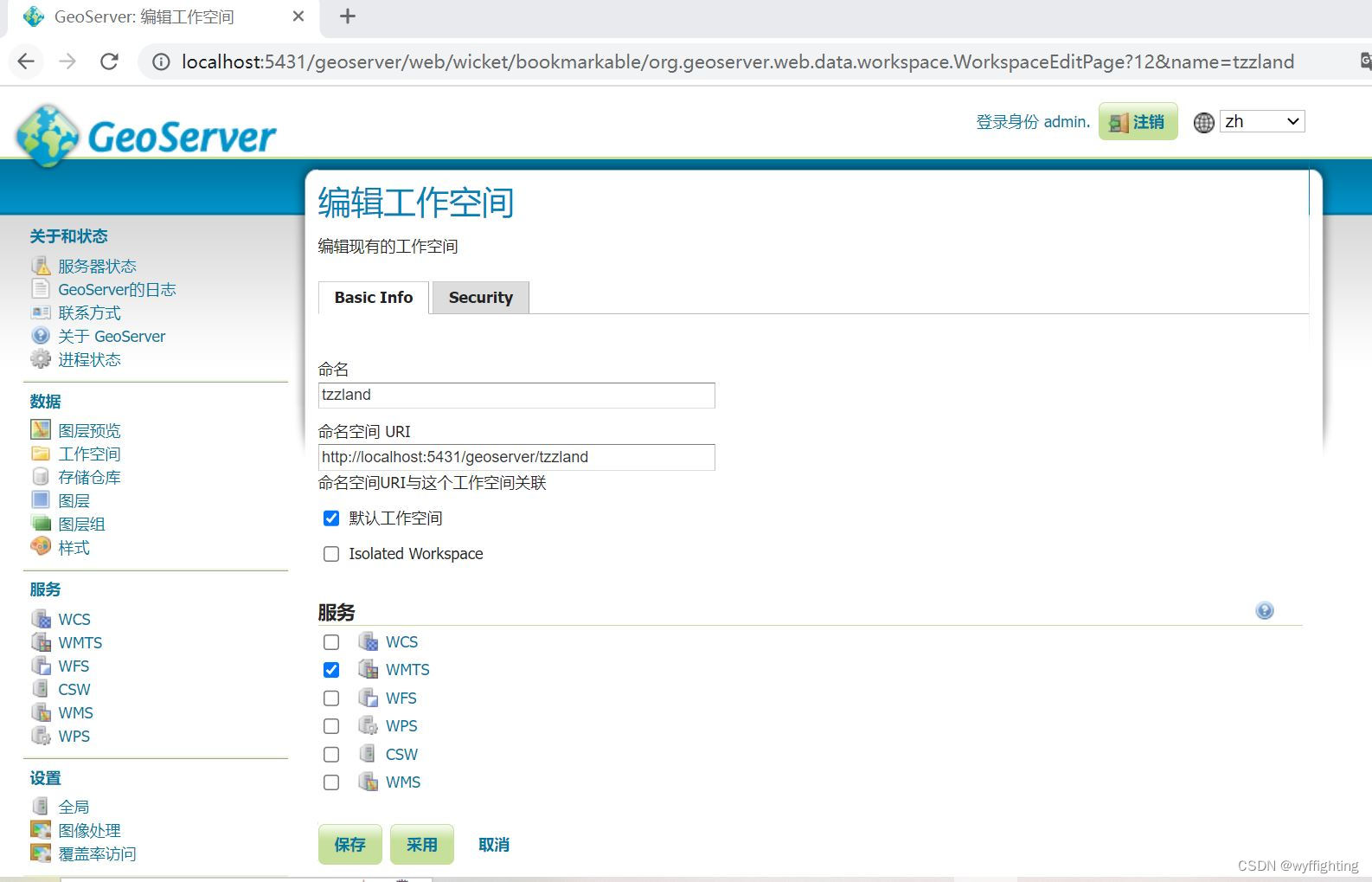The height and width of the screenshot is (882, 1372).
Task: Click the layer preview map icon
Action: point(41,429)
